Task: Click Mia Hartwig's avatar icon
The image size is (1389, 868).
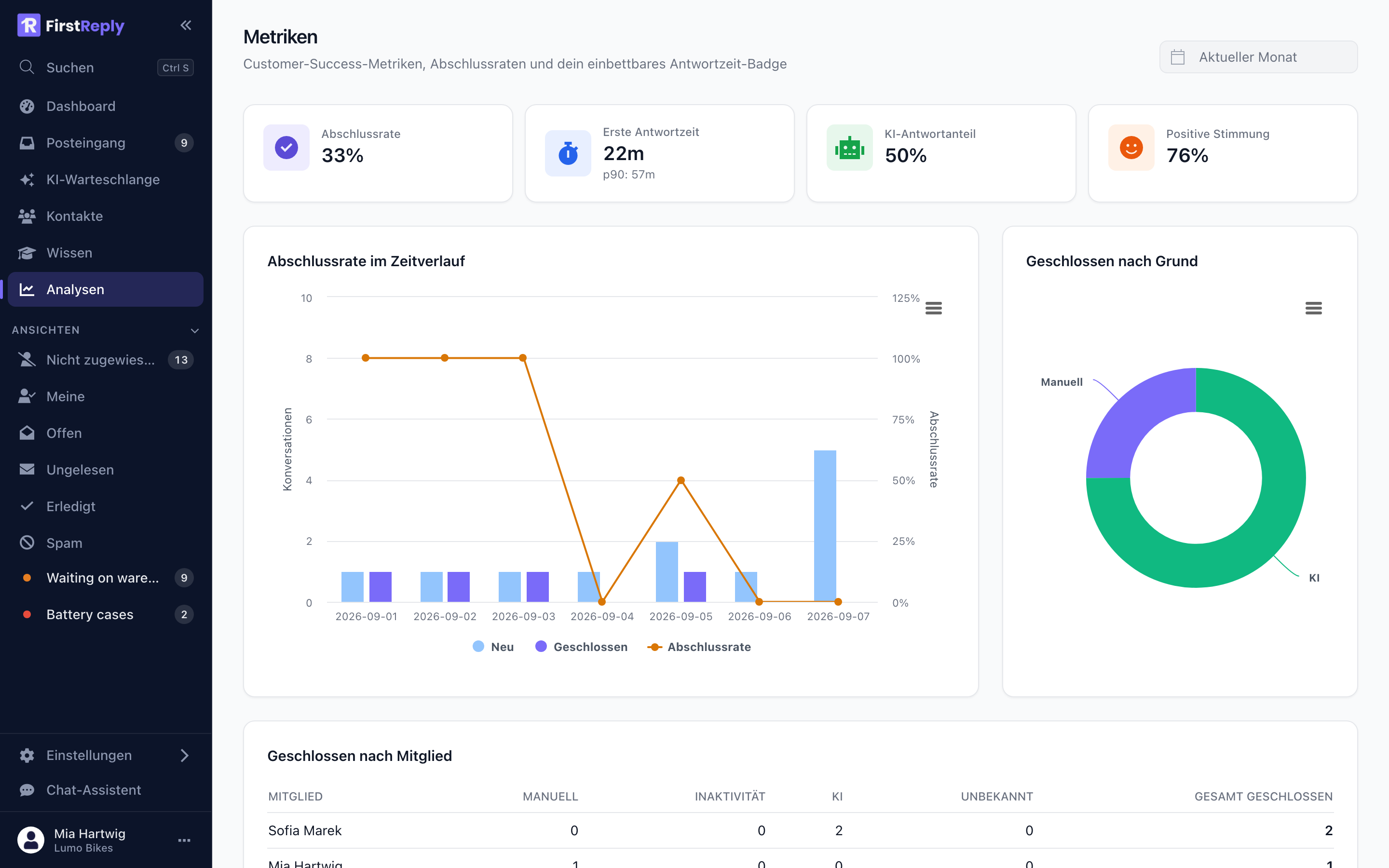Action: tap(31, 840)
